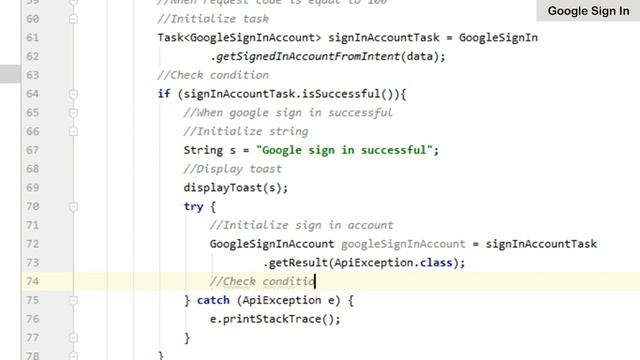Click line number 67 in the gutter
Image resolution: width=640 pixels, height=360 pixels.
[32, 150]
